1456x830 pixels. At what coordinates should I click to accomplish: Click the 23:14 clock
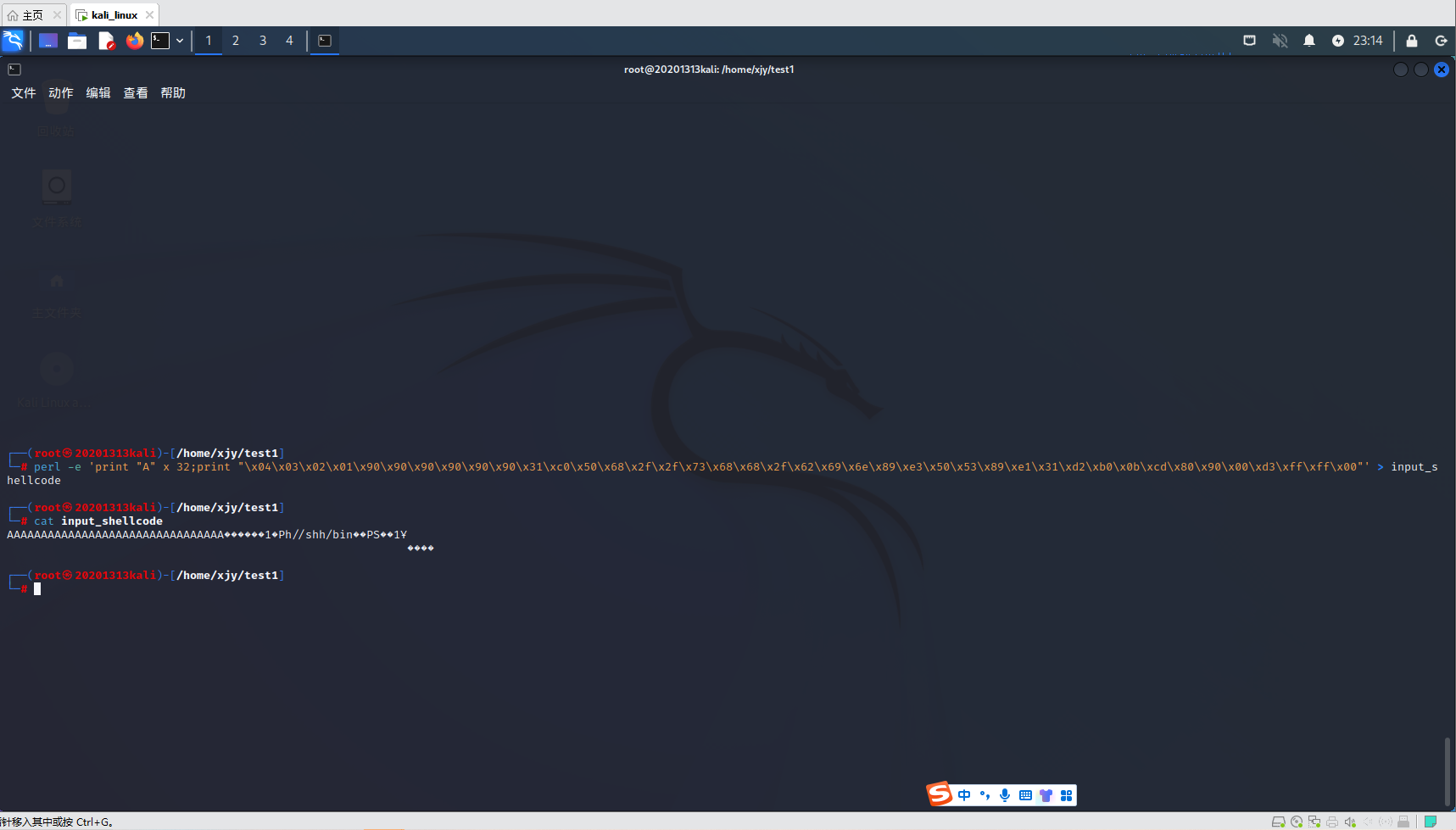[1368, 41]
